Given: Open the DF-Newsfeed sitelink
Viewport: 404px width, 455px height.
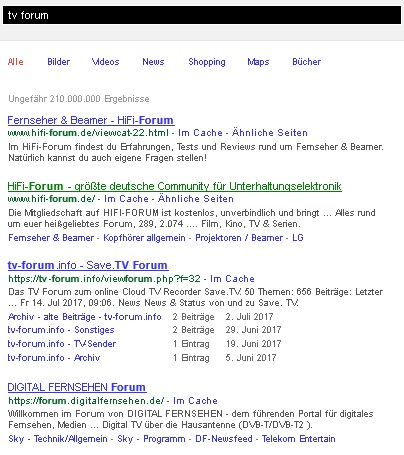Looking at the screenshot, I should point(224,439).
